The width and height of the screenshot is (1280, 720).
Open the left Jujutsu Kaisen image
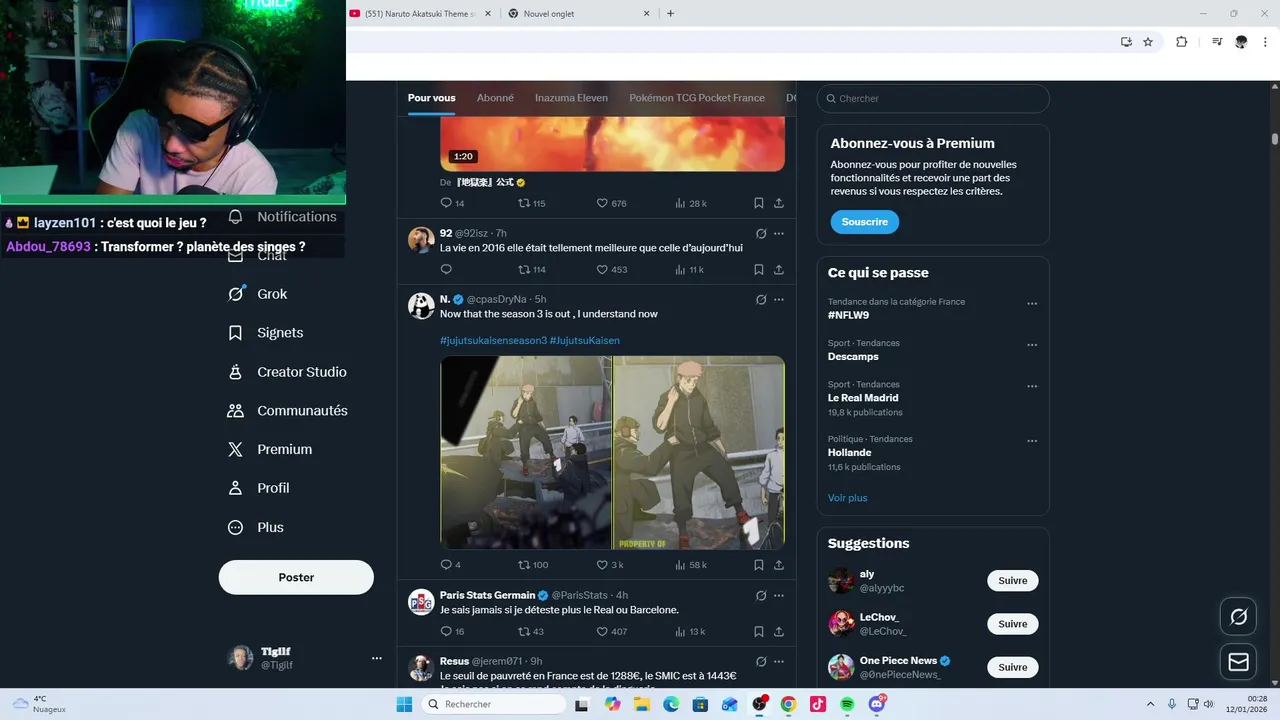tap(526, 453)
